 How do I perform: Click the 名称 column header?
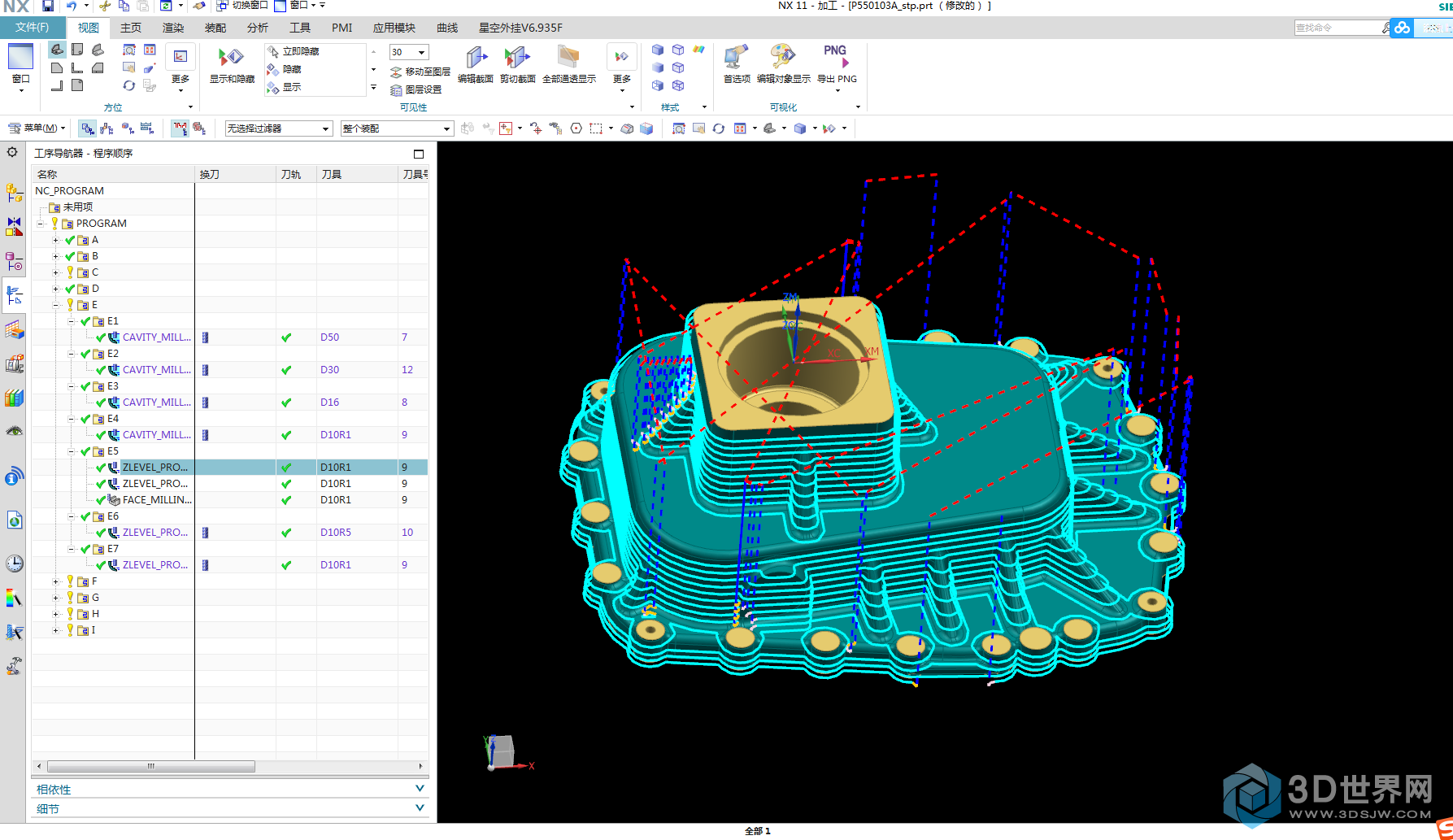pos(113,174)
